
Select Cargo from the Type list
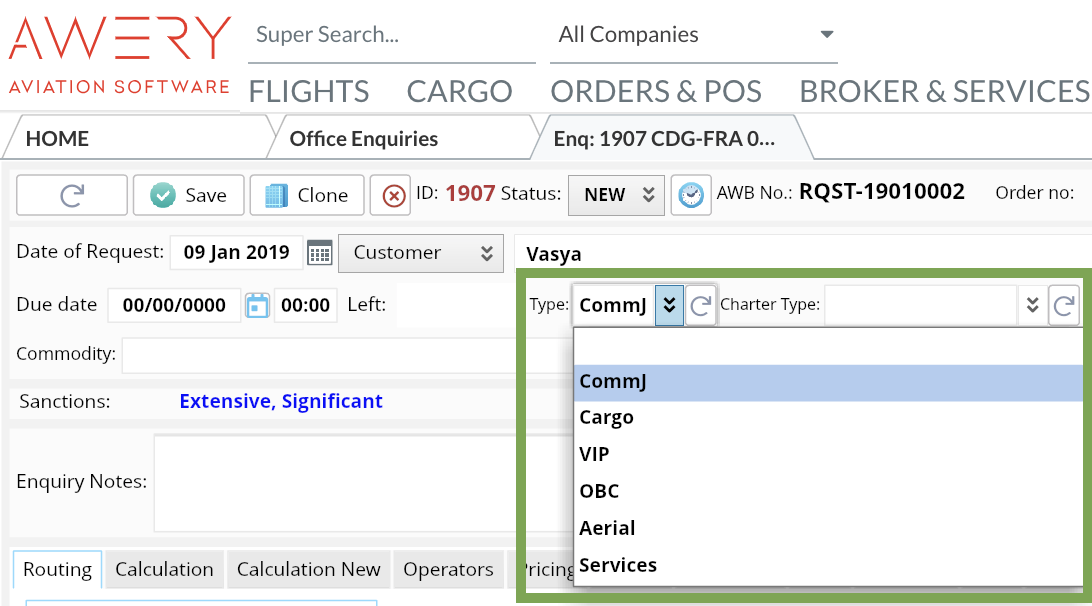coord(607,418)
